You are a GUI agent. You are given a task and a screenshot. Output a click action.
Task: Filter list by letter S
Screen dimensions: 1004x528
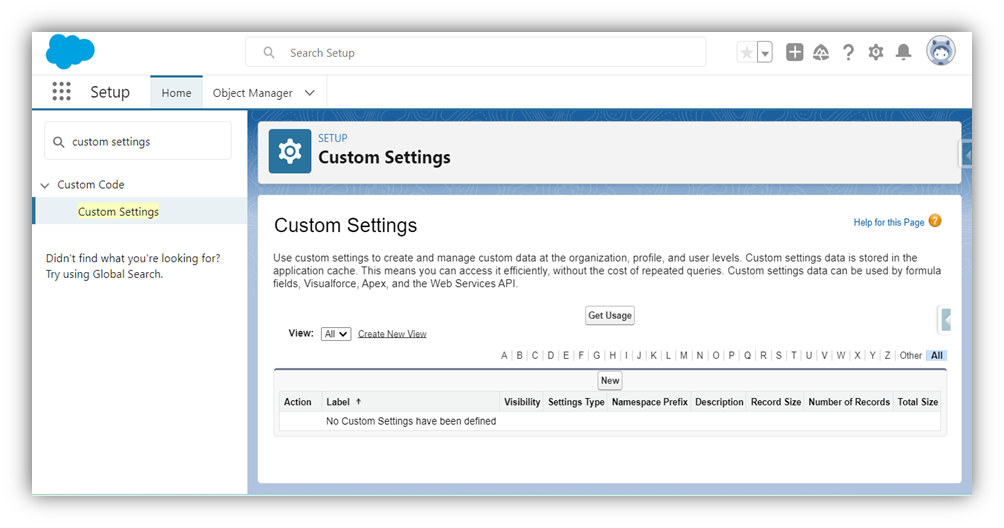point(779,355)
